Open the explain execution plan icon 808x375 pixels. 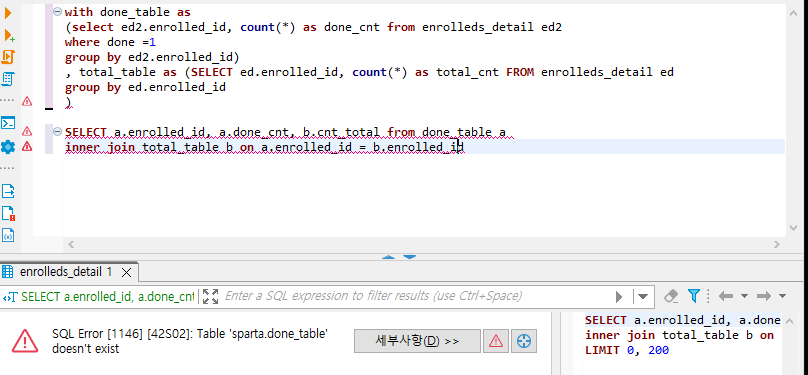pyautogui.click(x=8, y=79)
